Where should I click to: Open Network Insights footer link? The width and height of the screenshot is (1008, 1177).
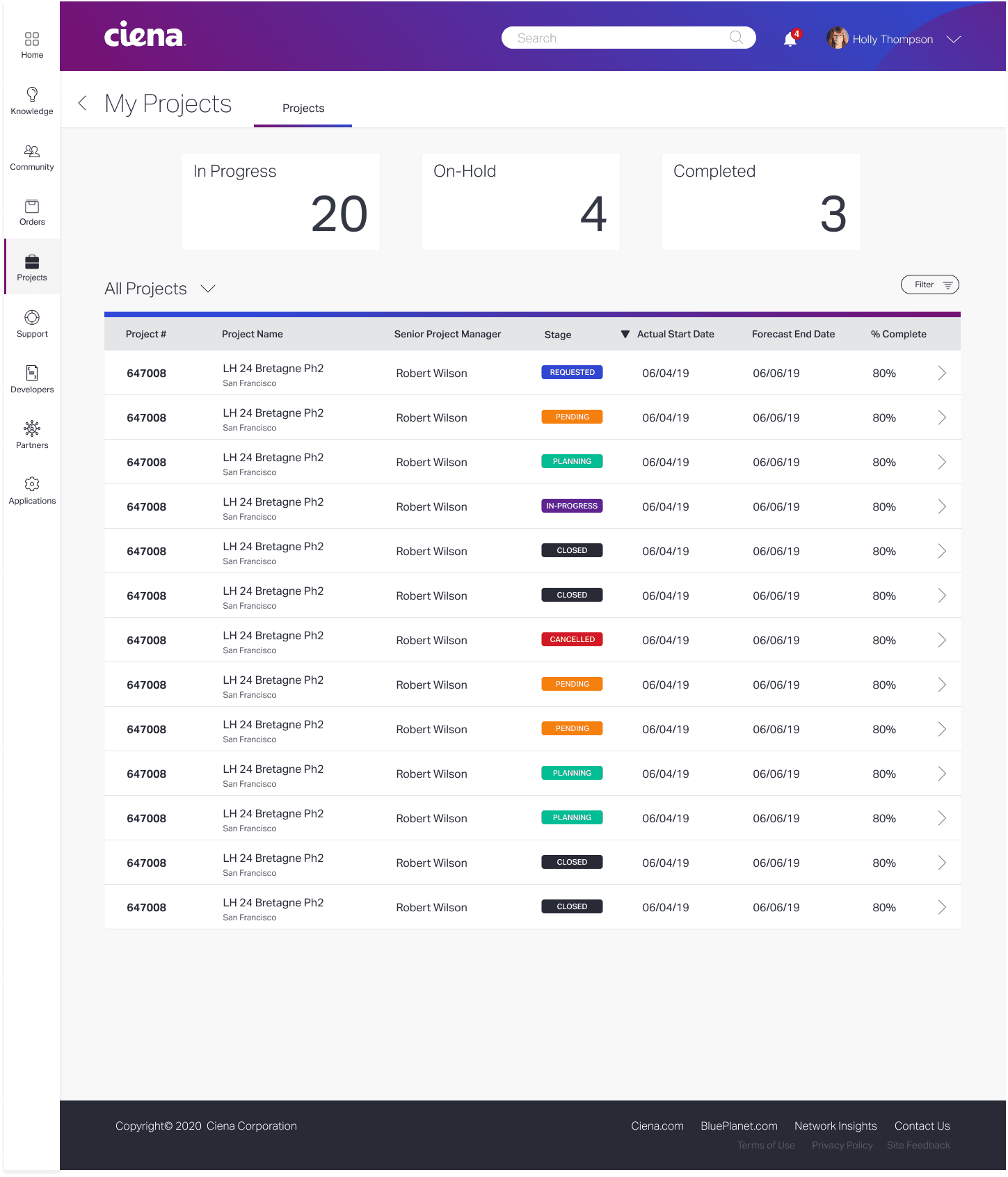coord(835,1126)
